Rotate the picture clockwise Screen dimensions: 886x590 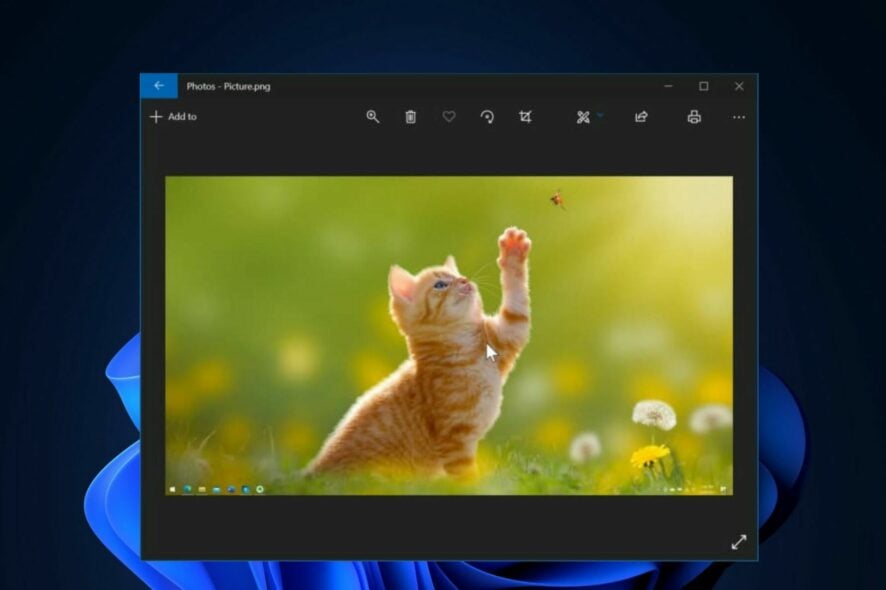click(487, 118)
